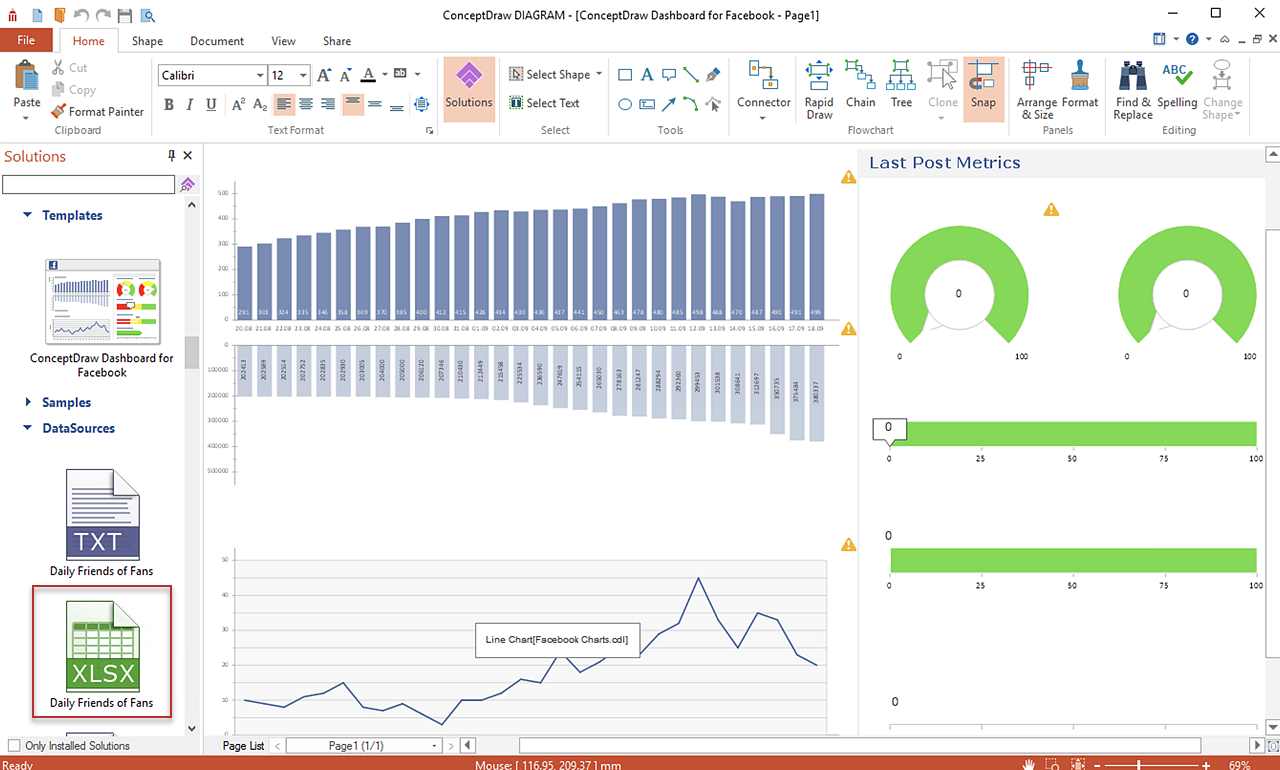Screen dimensions: 1280x770
Task: Select the XLSX Daily Friends of Fans data source
Action: tap(102, 651)
